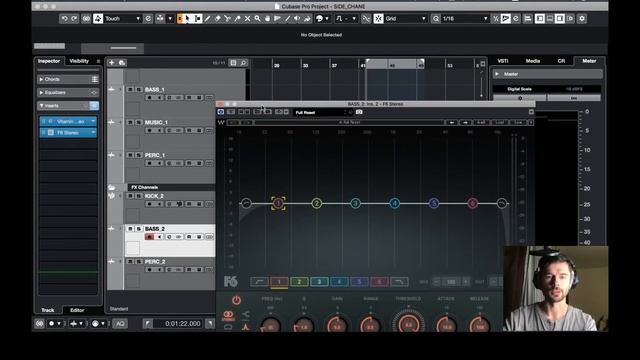Click the F6 split sidechain icon
Screen dimensions: 640x360
[245, 314]
